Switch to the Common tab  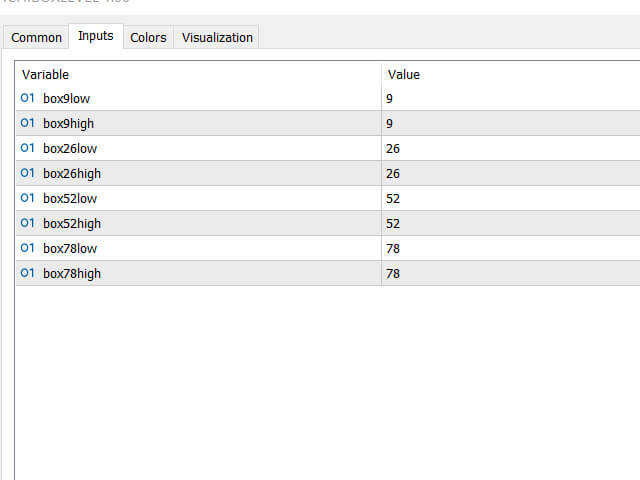pos(36,38)
